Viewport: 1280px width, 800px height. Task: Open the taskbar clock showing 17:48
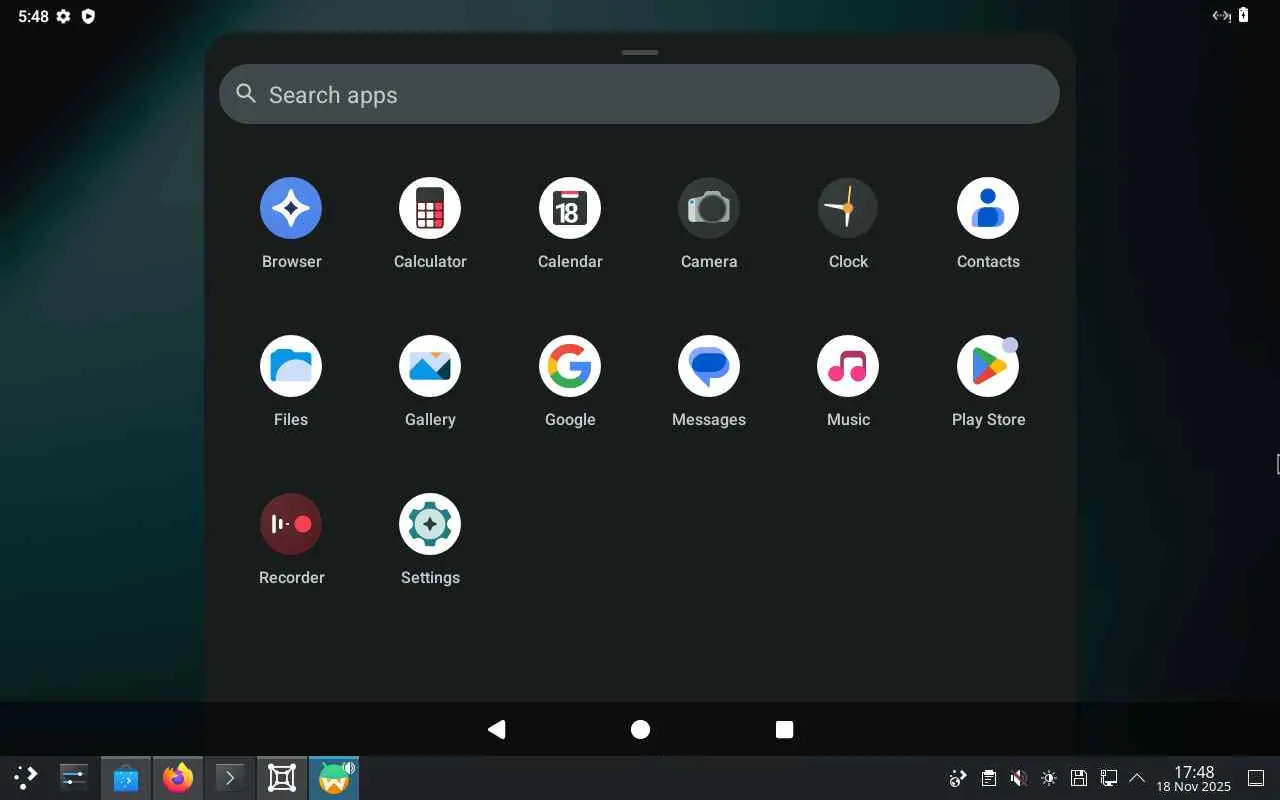1194,778
